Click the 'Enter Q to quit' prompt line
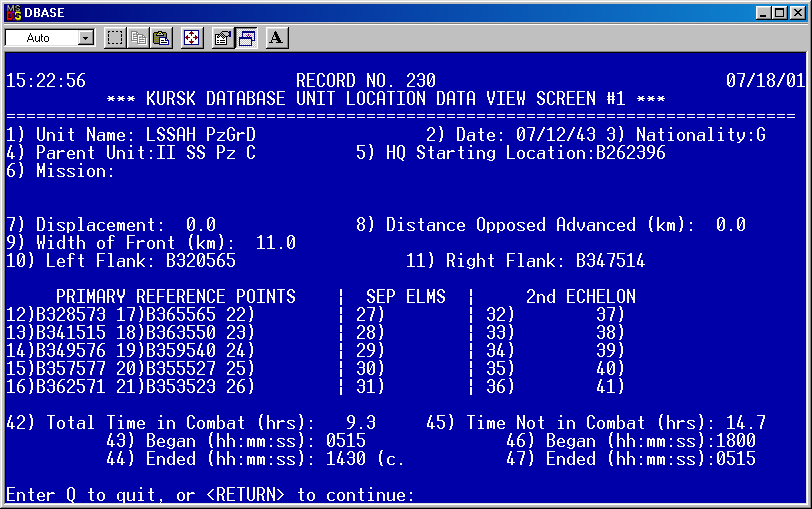The width and height of the screenshot is (812, 509). click(210, 495)
